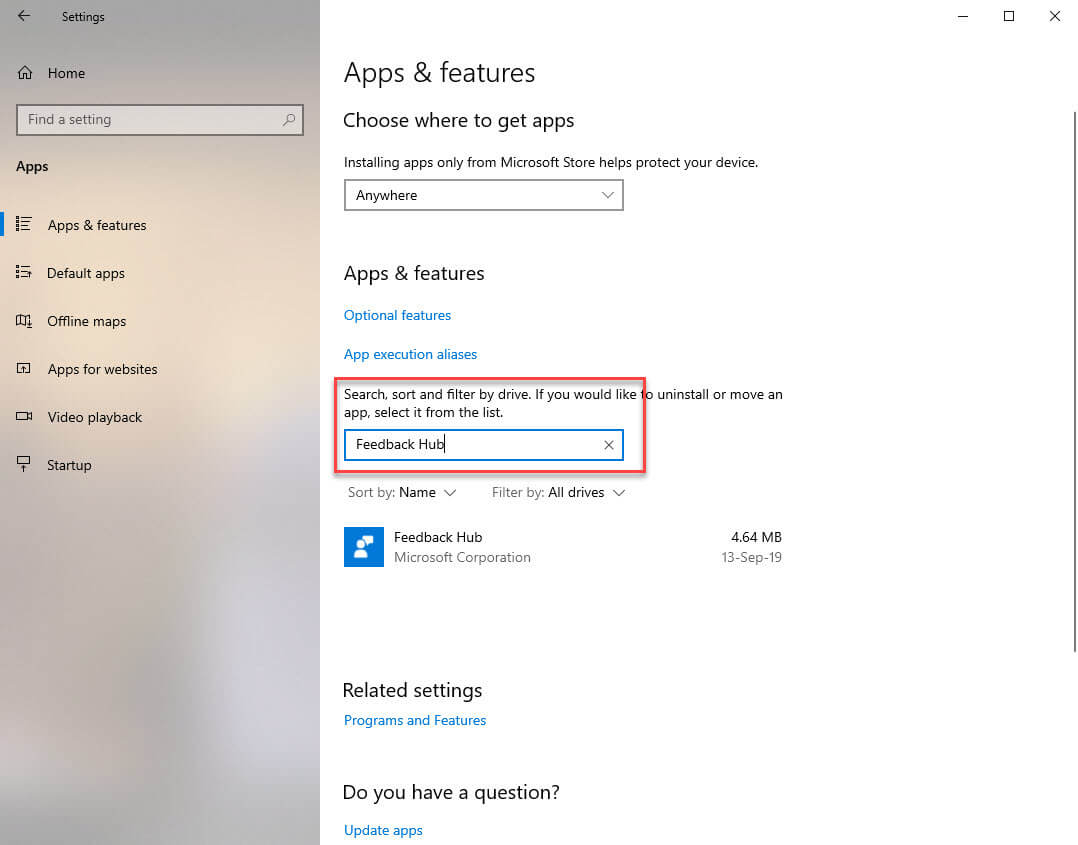
Task: Open the Sort by Name dropdown
Action: pyautogui.click(x=402, y=492)
